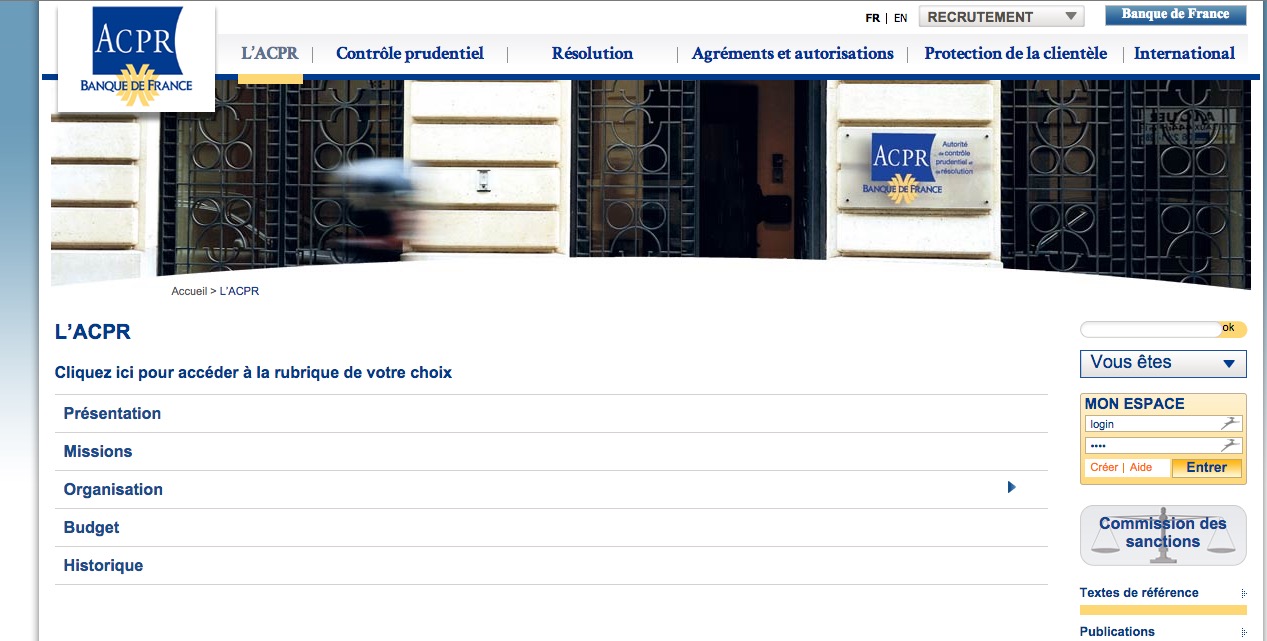The width and height of the screenshot is (1267, 641).
Task: Open the Résolution menu item
Action: tap(592, 53)
